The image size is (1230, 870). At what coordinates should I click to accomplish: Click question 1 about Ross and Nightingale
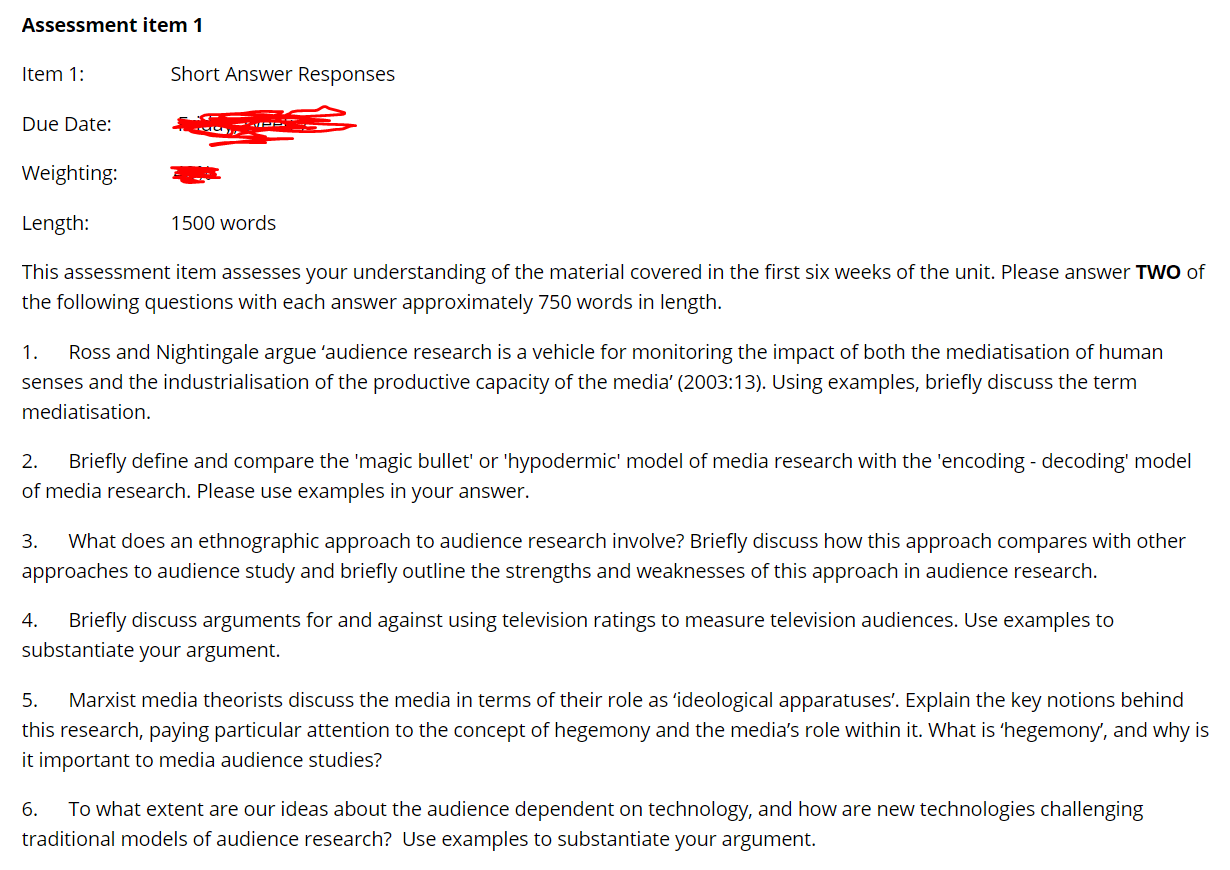tap(592, 382)
